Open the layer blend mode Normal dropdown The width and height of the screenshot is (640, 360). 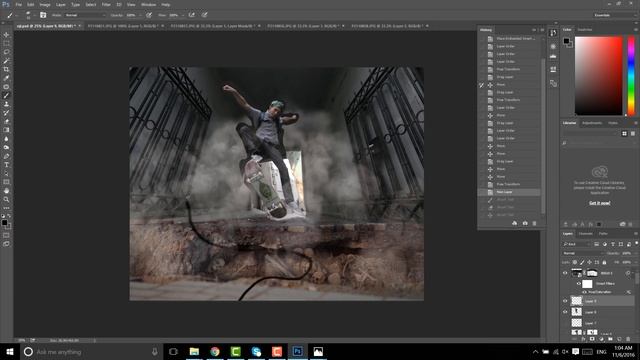click(582, 253)
